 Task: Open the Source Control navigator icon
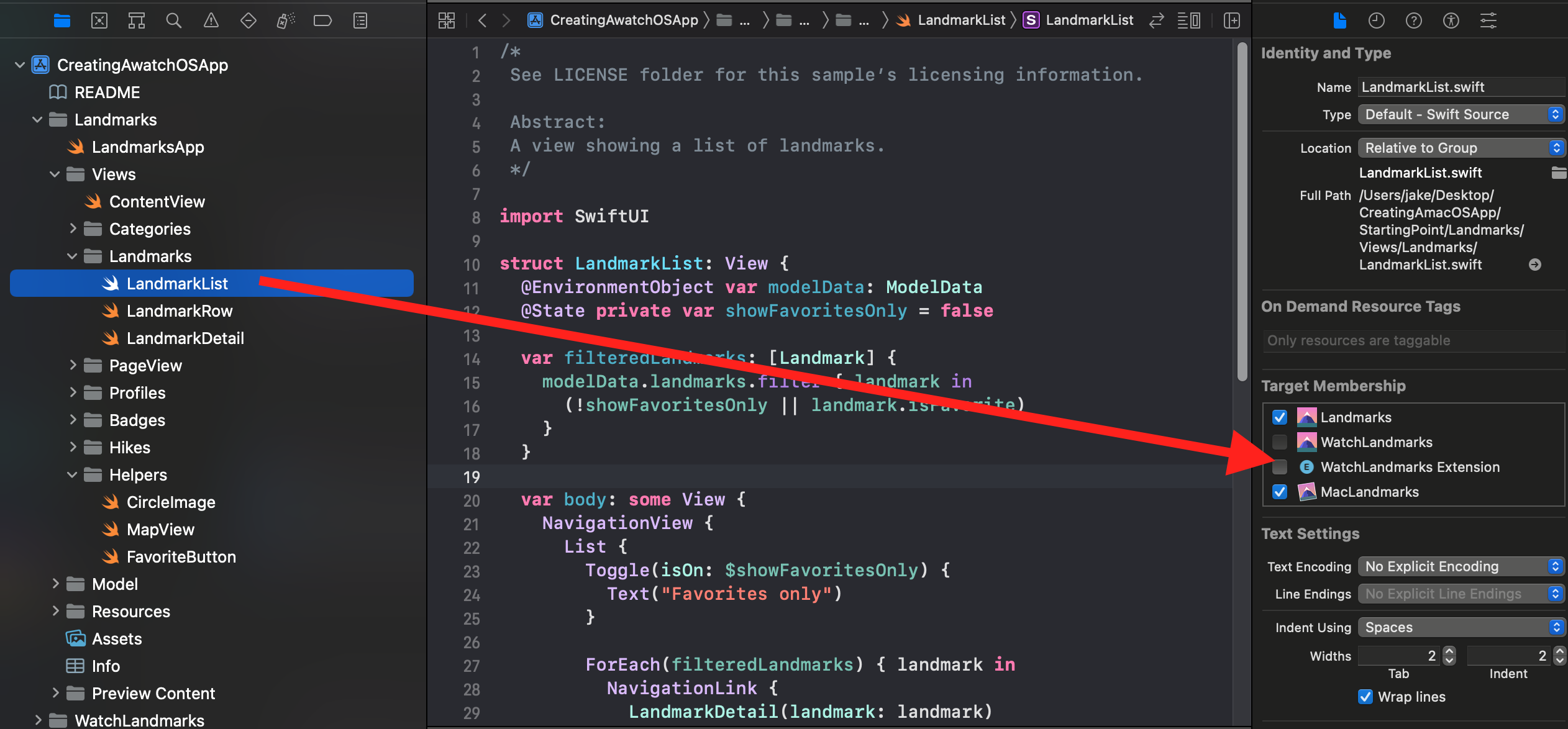pyautogui.click(x=99, y=20)
